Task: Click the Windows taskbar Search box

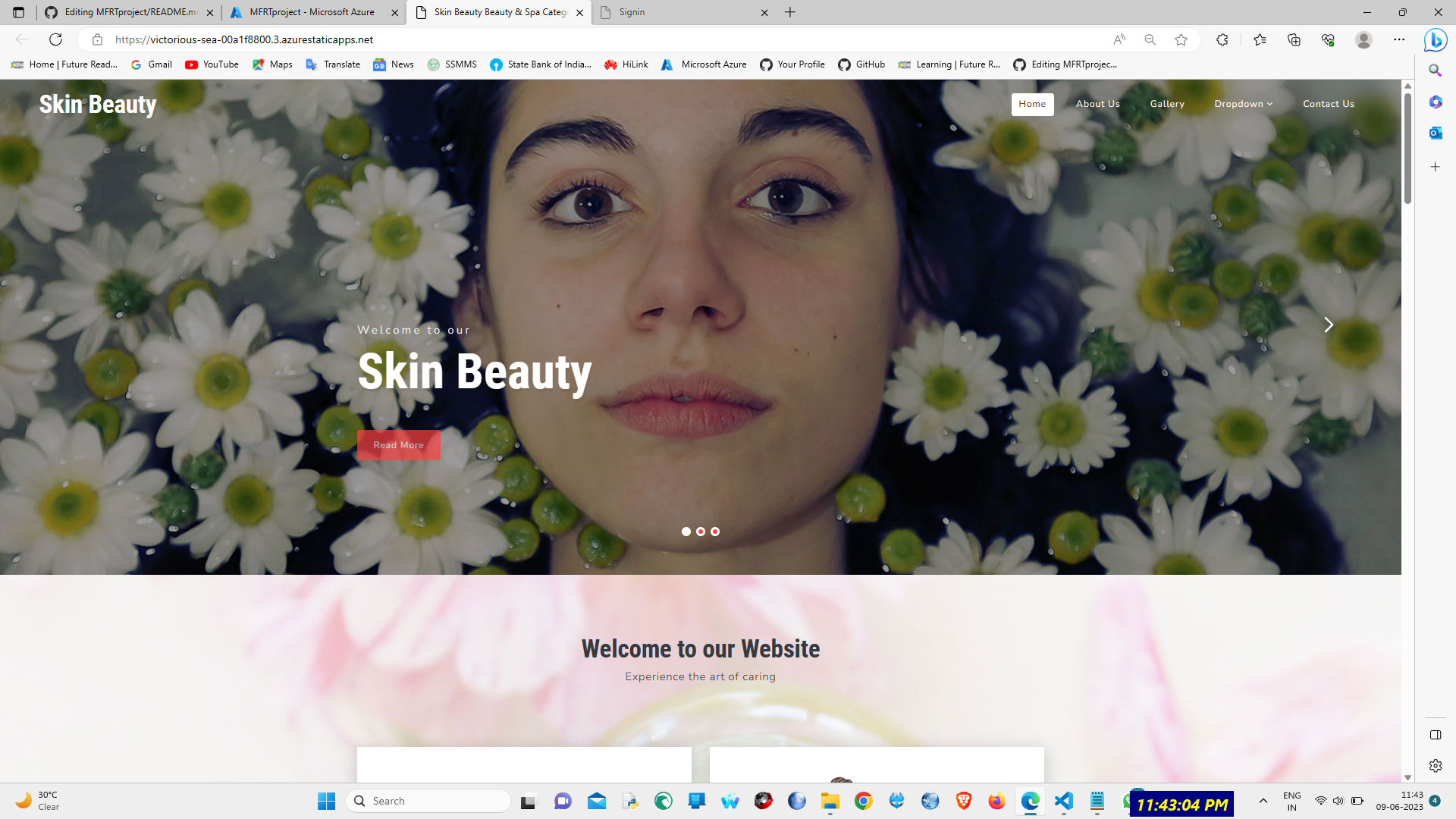Action: click(x=428, y=801)
